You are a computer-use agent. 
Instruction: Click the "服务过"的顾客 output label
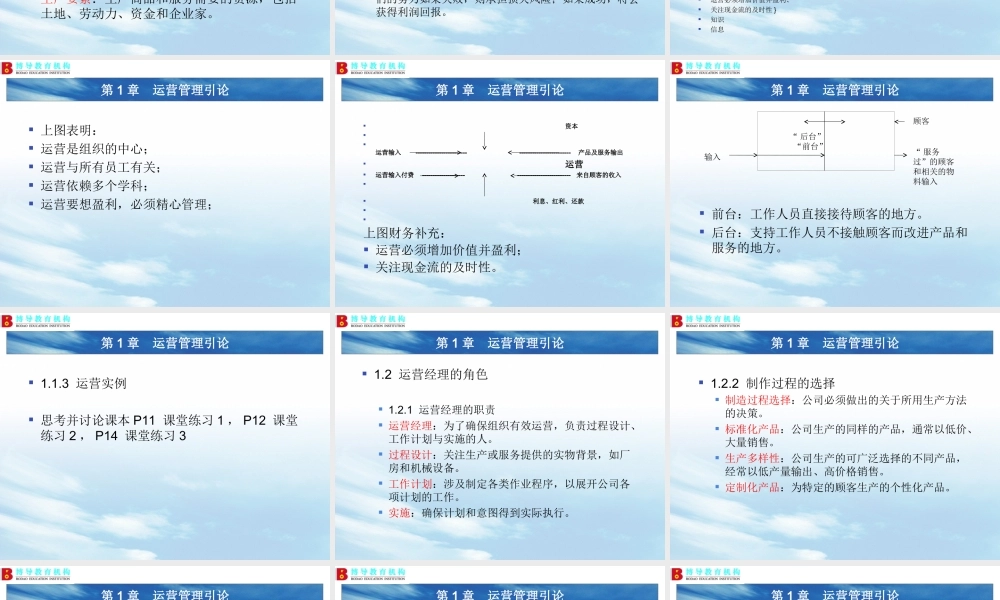coord(934,166)
